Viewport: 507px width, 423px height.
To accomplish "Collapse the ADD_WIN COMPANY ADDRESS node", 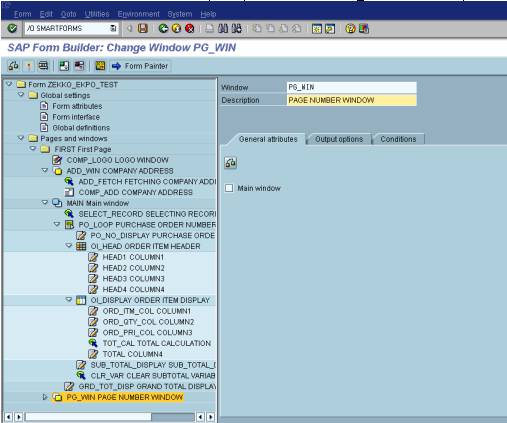I will (45, 170).
